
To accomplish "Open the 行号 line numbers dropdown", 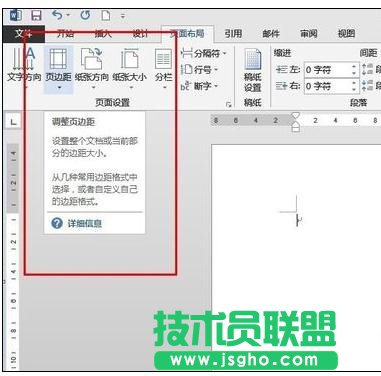I will [200, 70].
